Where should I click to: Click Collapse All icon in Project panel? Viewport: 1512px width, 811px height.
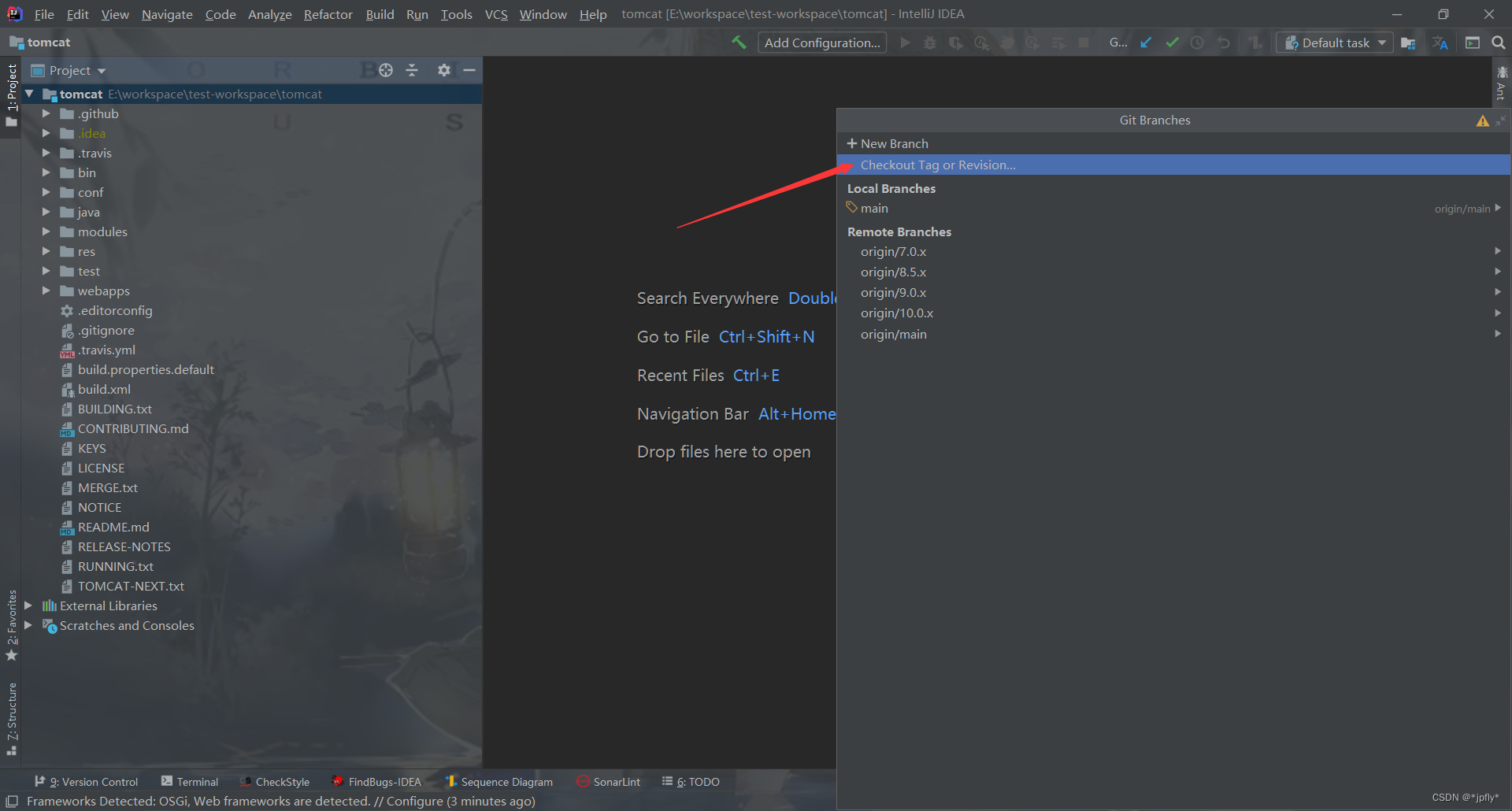412,70
